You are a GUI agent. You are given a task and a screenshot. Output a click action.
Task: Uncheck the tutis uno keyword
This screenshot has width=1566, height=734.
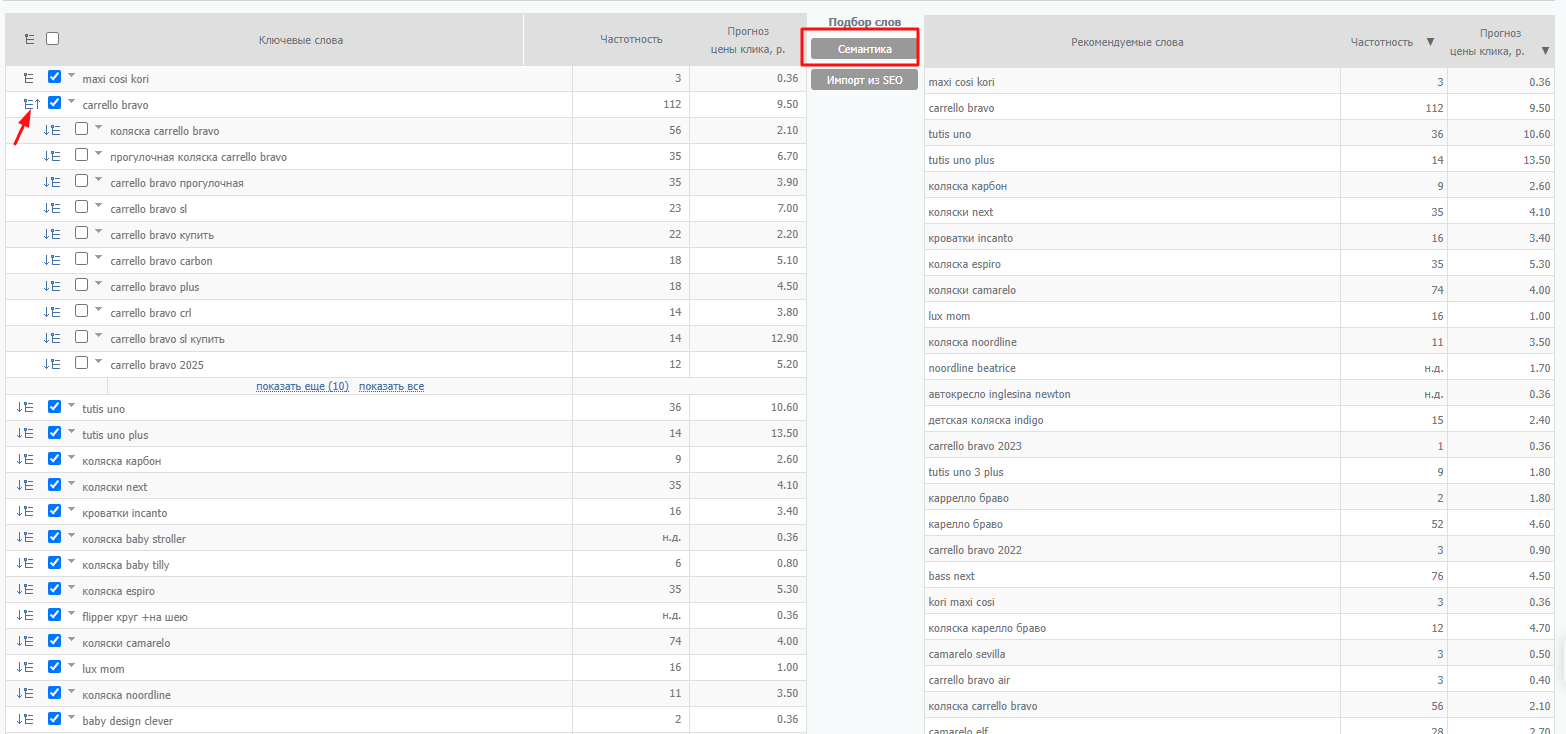[x=55, y=407]
